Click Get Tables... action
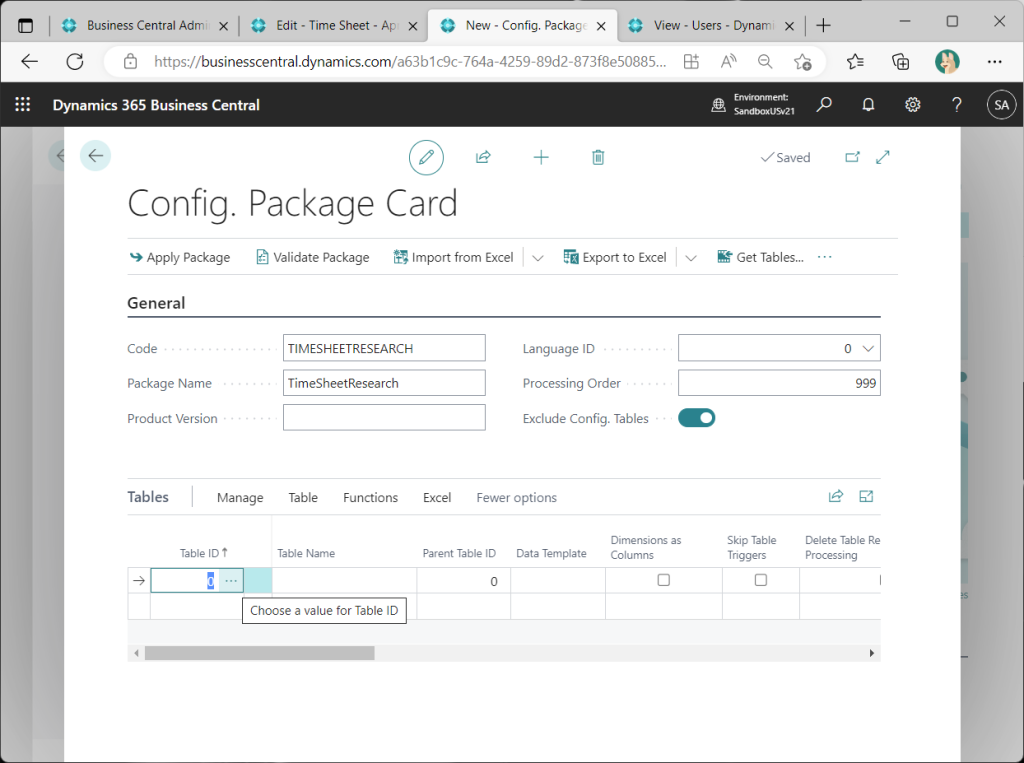Screen dimensions: 1024x763 coord(760,257)
